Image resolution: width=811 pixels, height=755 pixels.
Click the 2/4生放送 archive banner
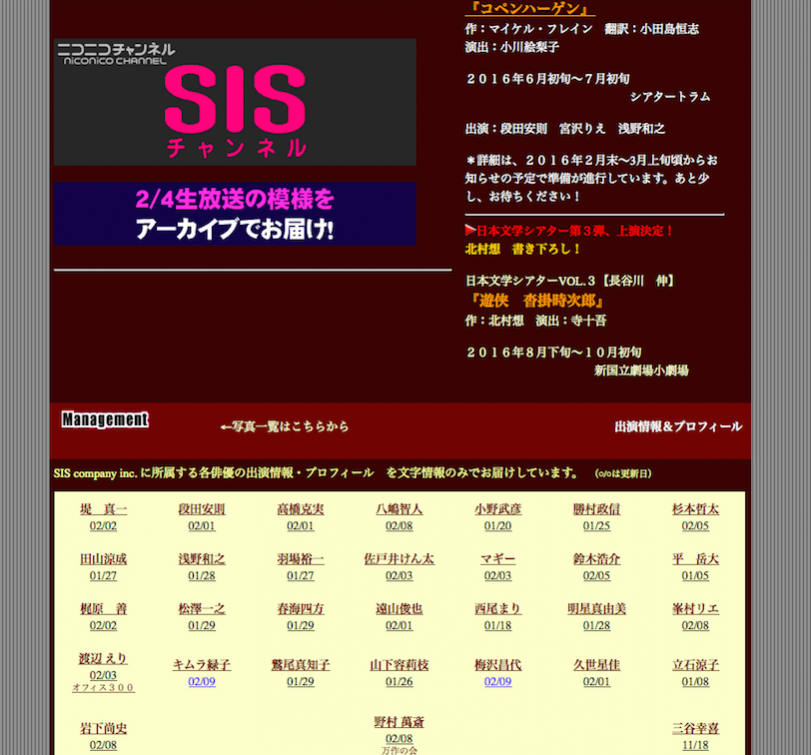(235, 213)
